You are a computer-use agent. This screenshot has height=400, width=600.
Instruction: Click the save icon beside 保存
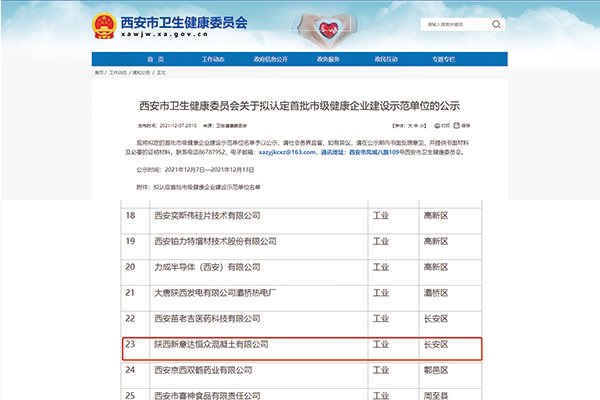pos(457,126)
